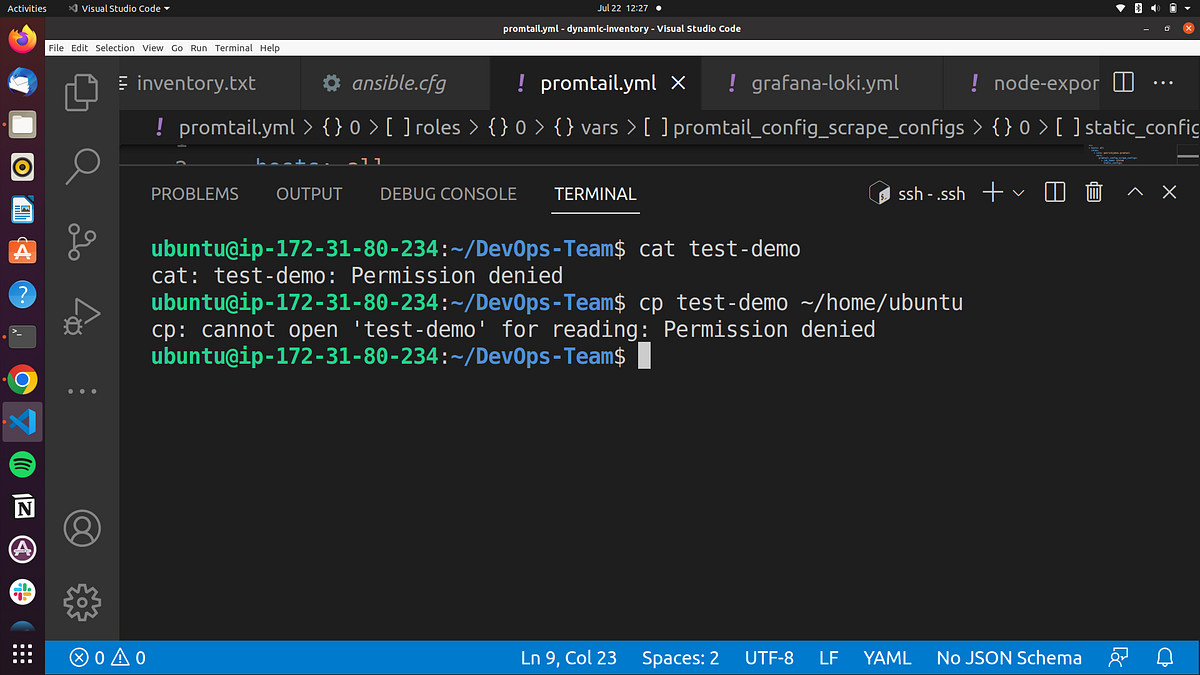
Task: Switch to the grafana-loki.yml tab
Action: click(x=822, y=84)
